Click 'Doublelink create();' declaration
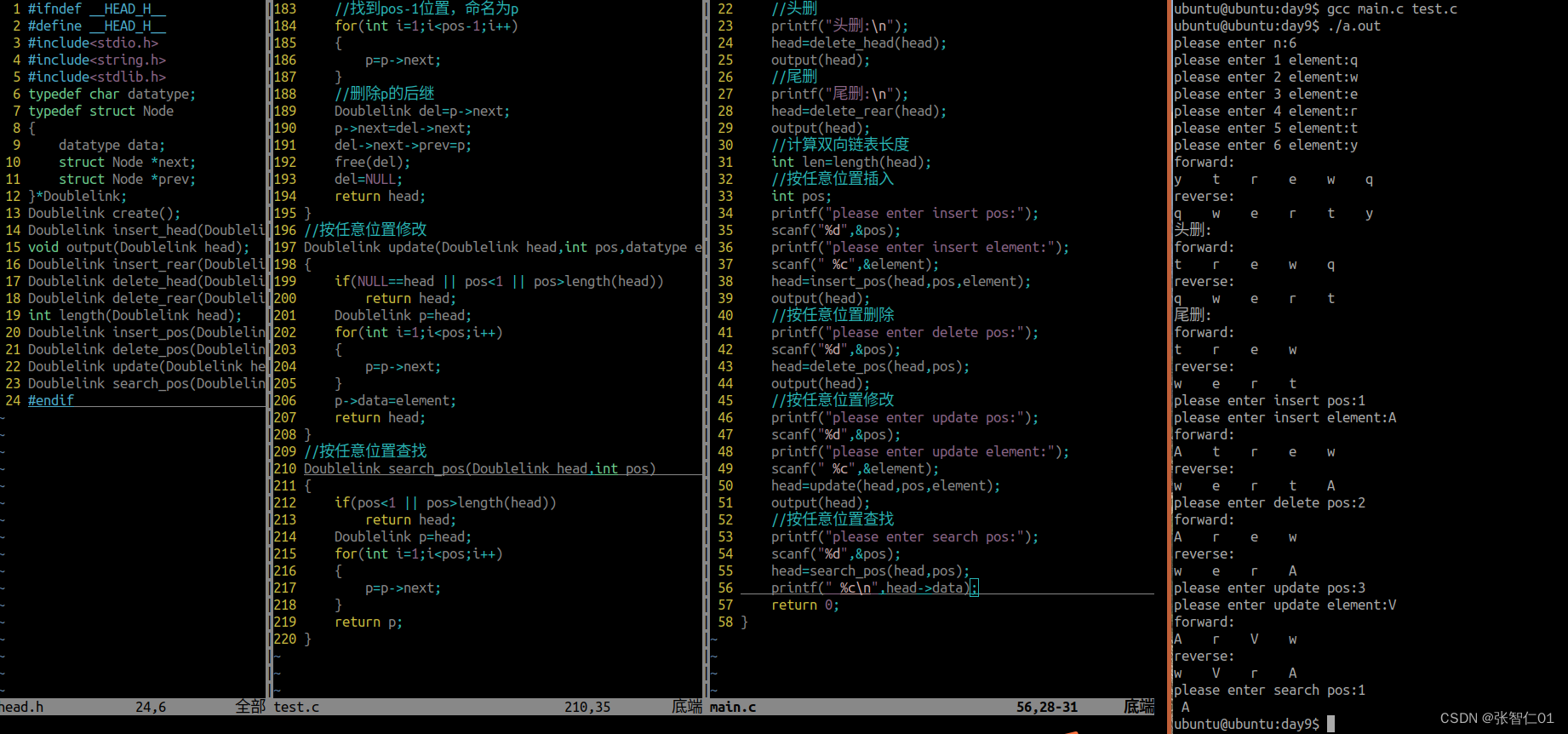1568x734 pixels. coord(104,213)
